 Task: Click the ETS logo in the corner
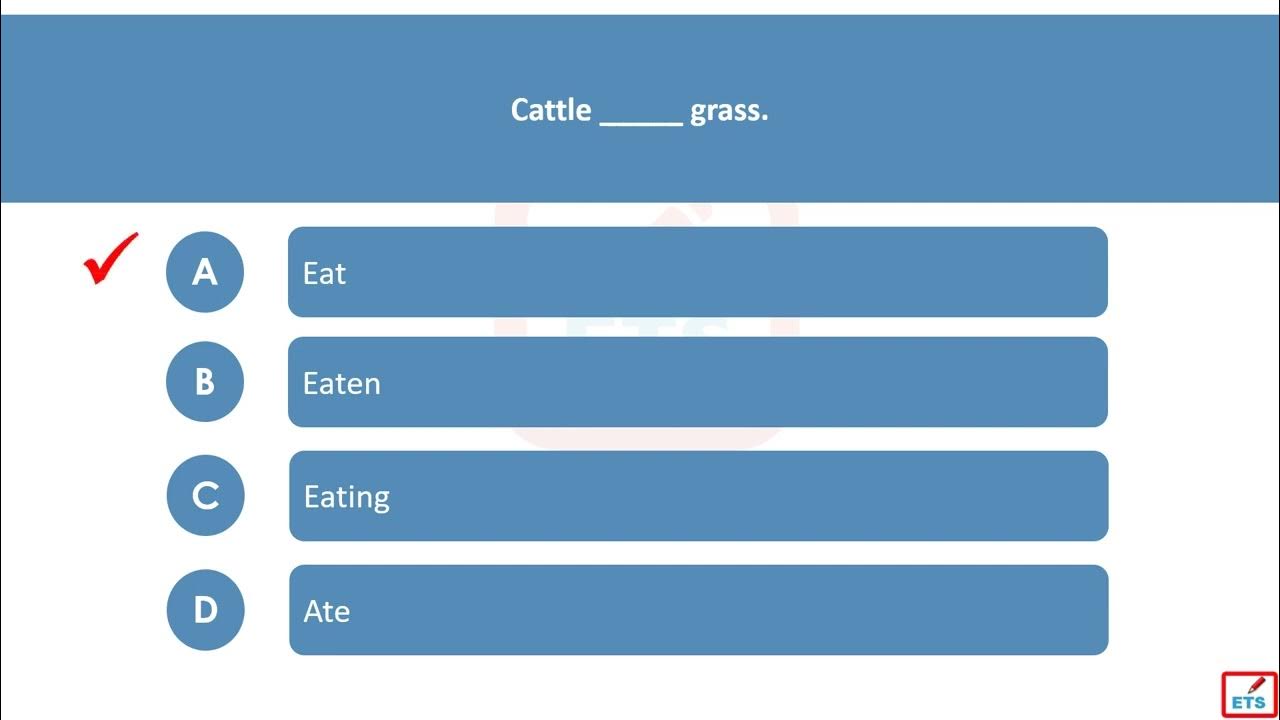(x=1249, y=694)
